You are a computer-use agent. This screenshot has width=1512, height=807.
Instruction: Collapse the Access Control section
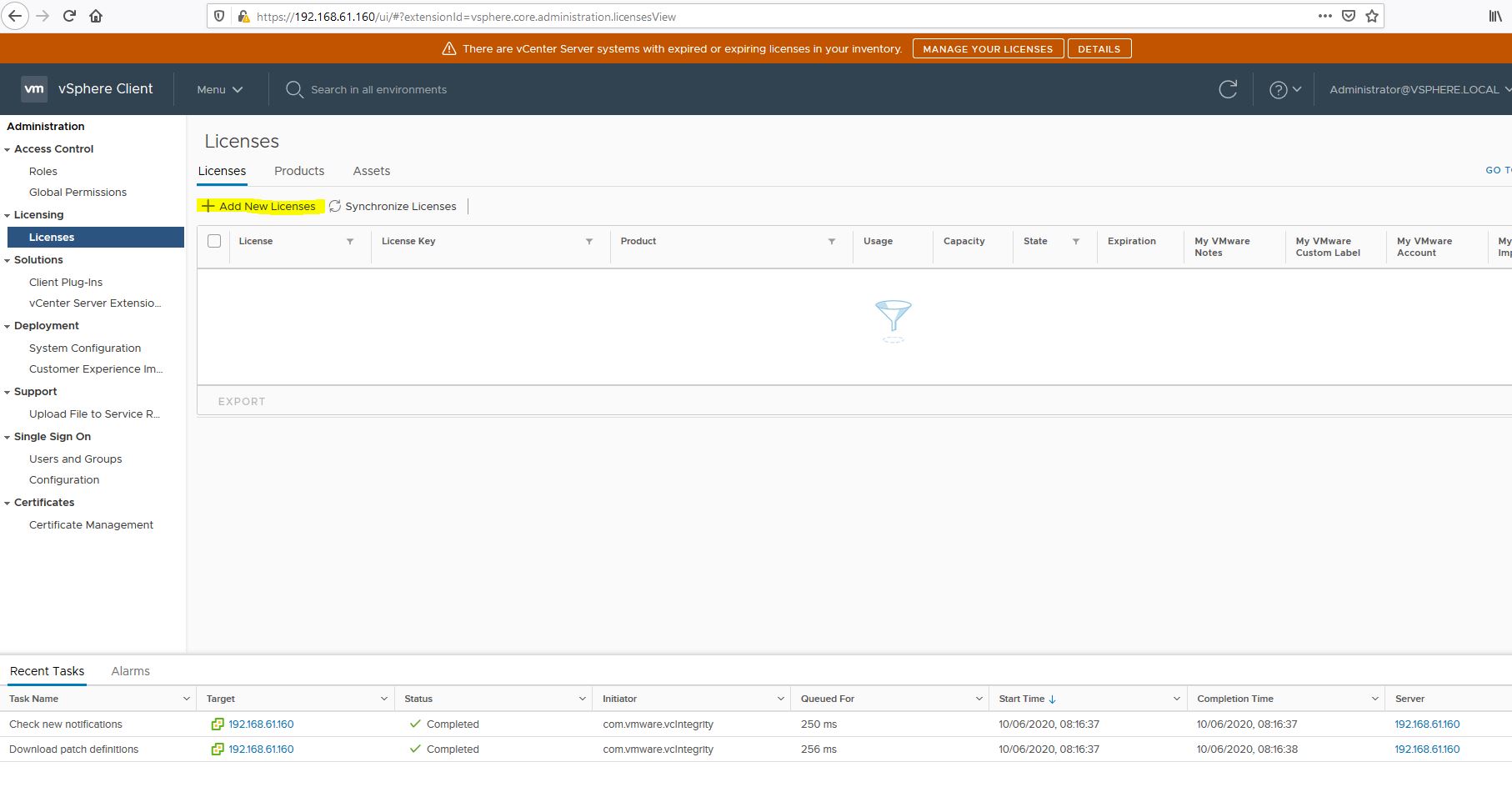point(8,150)
